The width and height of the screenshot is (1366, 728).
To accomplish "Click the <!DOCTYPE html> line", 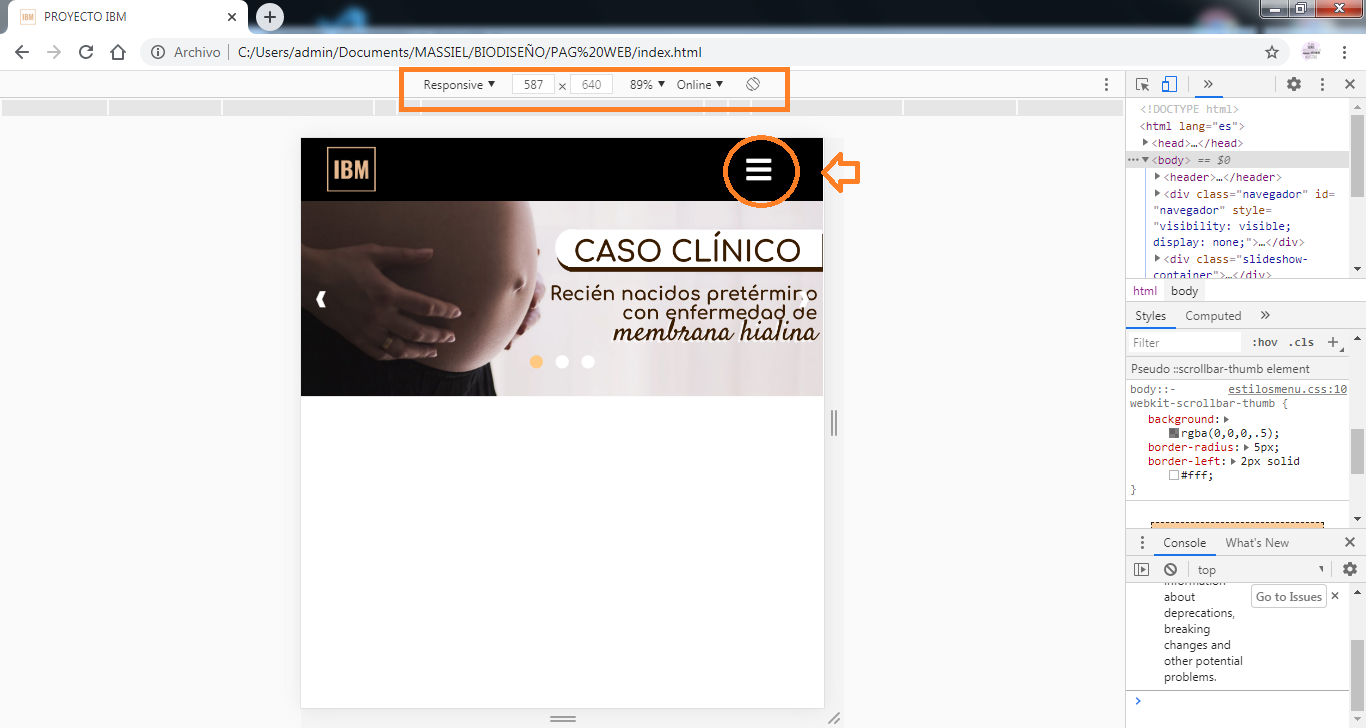I will (x=1190, y=109).
